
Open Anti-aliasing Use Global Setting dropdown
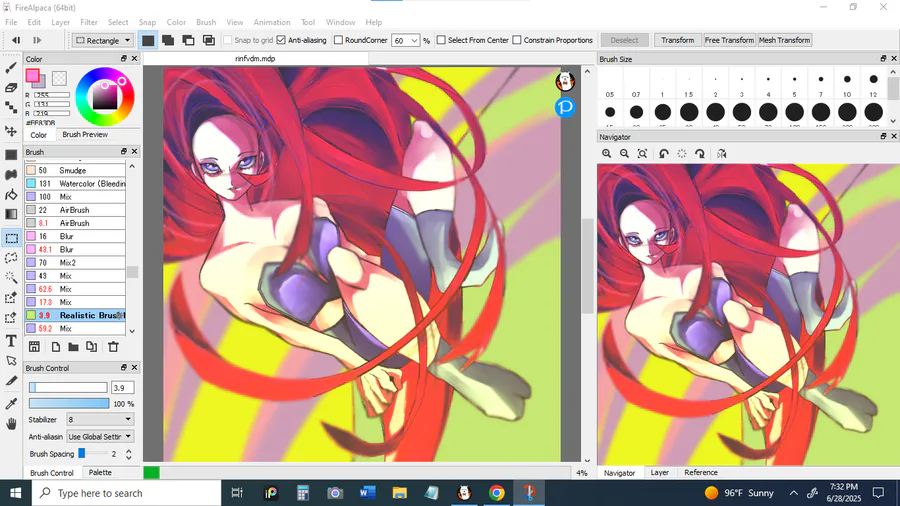100,437
